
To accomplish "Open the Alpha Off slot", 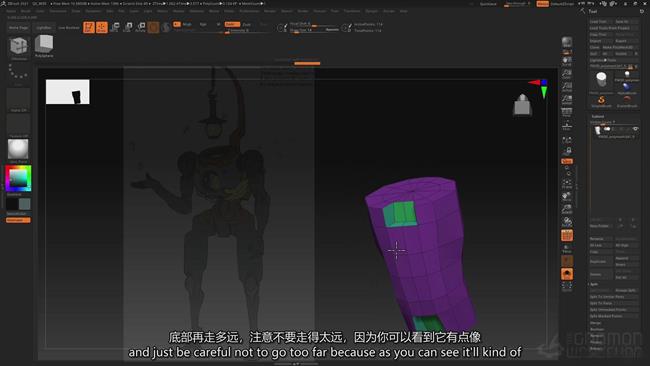I will [x=18, y=100].
